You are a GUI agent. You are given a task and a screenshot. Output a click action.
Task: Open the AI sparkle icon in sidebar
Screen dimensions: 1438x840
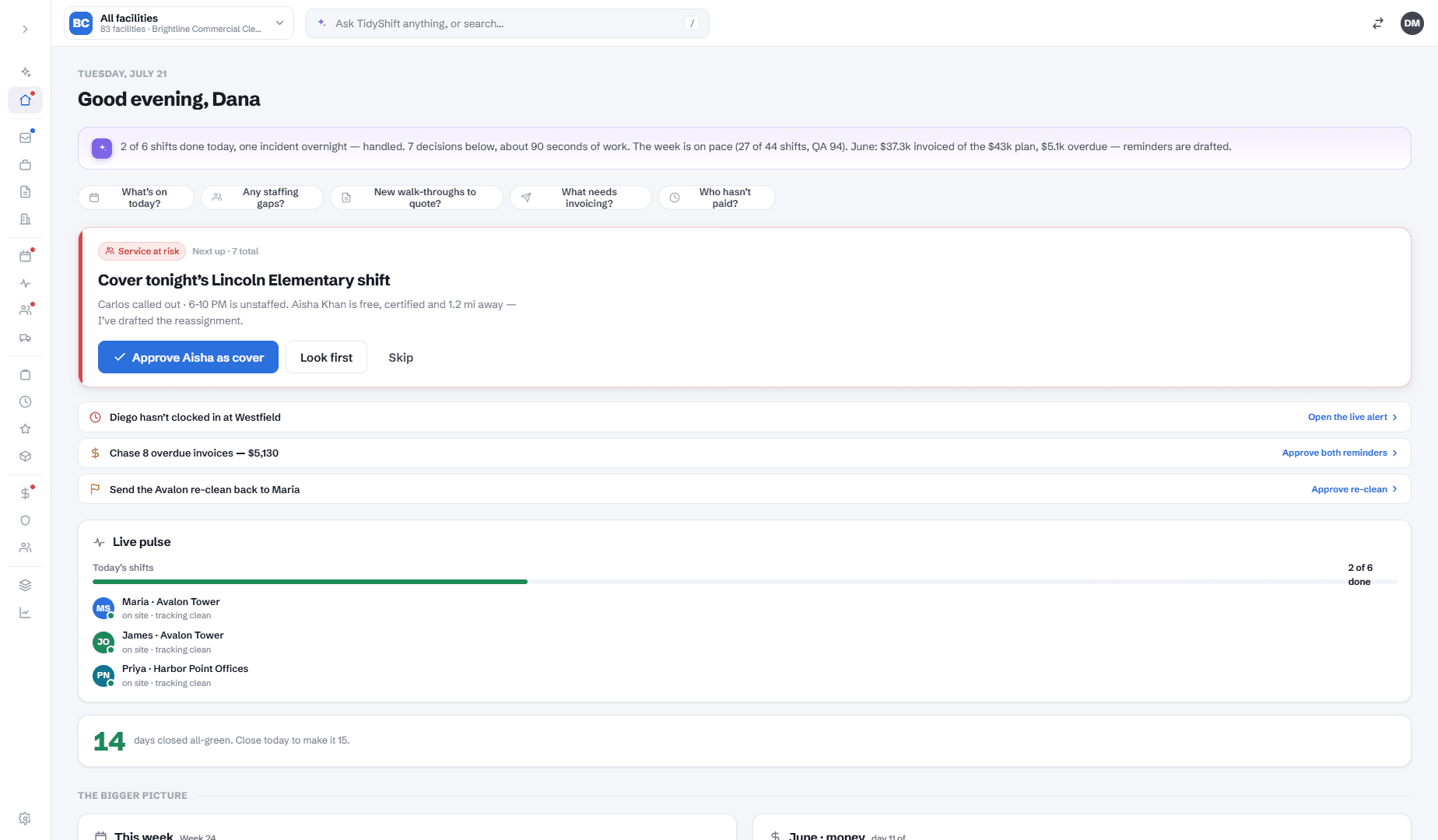point(25,72)
